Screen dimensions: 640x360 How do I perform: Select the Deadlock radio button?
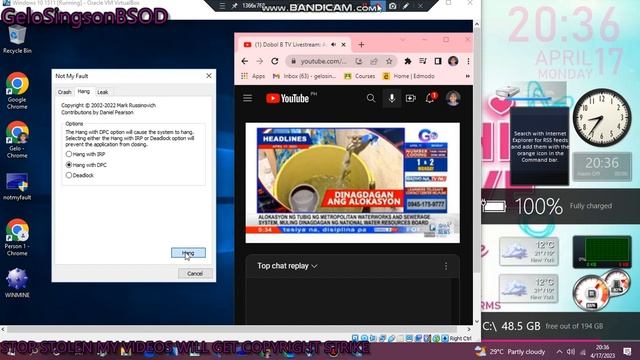click(x=80, y=175)
